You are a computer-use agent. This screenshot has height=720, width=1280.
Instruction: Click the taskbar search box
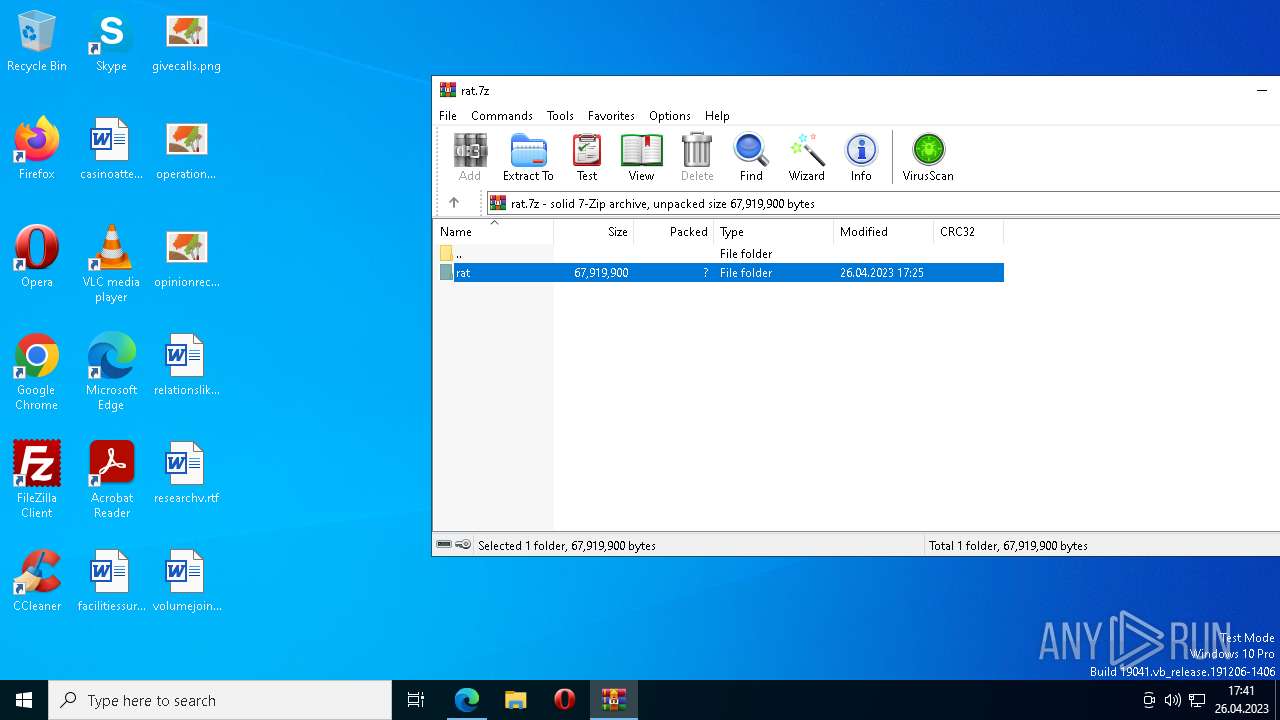(x=220, y=700)
